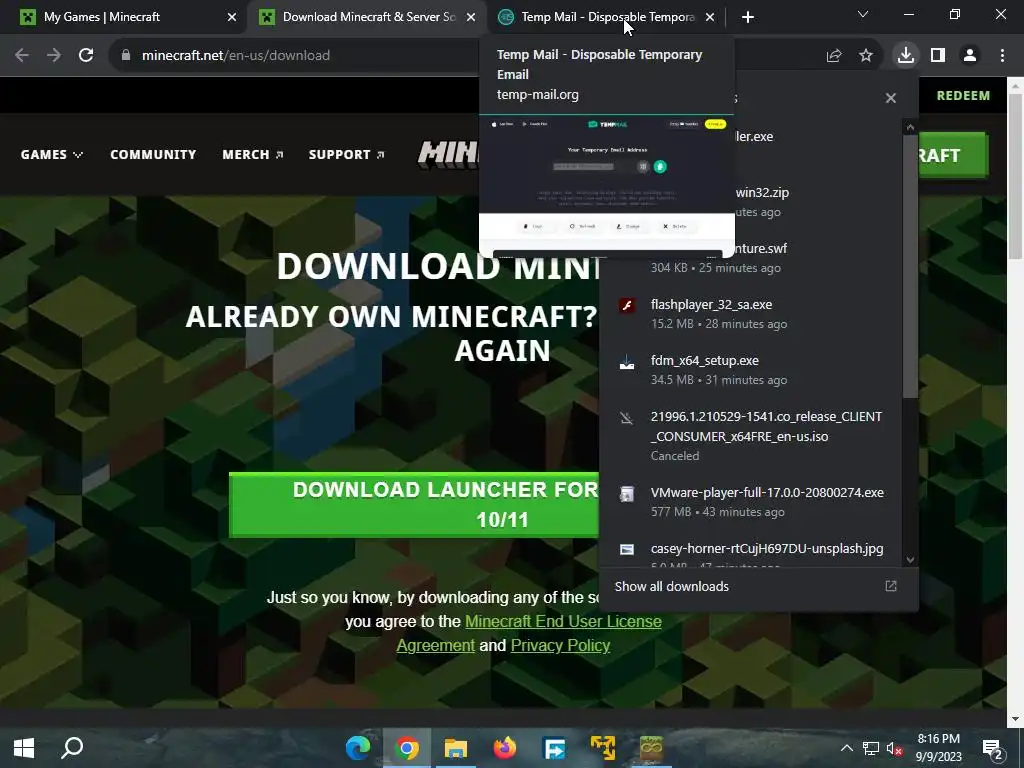
Task: Open the Chrome profile icon
Action: [970, 56]
